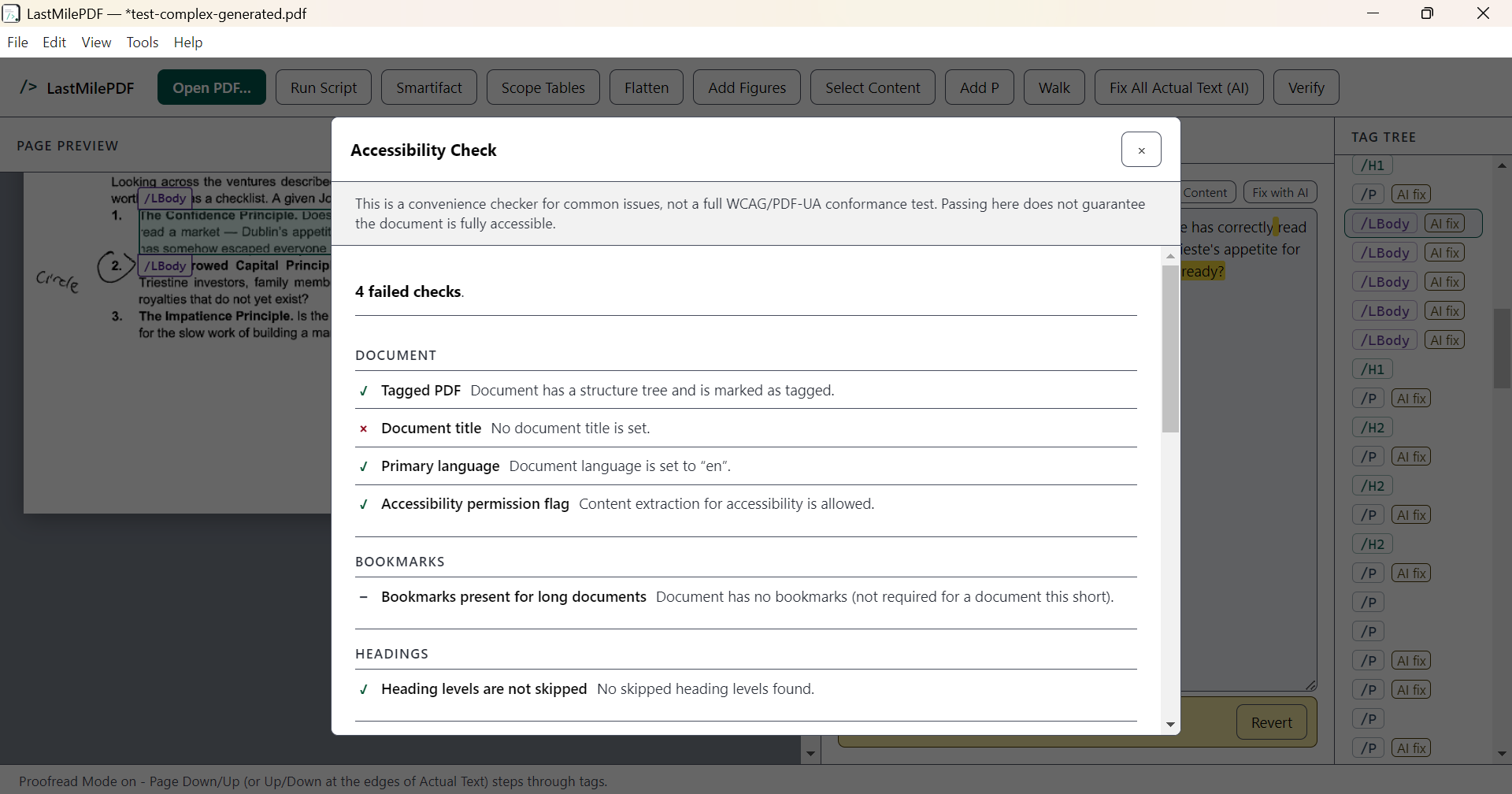
Task: Click the TAG TREE panel header
Action: coord(1384,137)
